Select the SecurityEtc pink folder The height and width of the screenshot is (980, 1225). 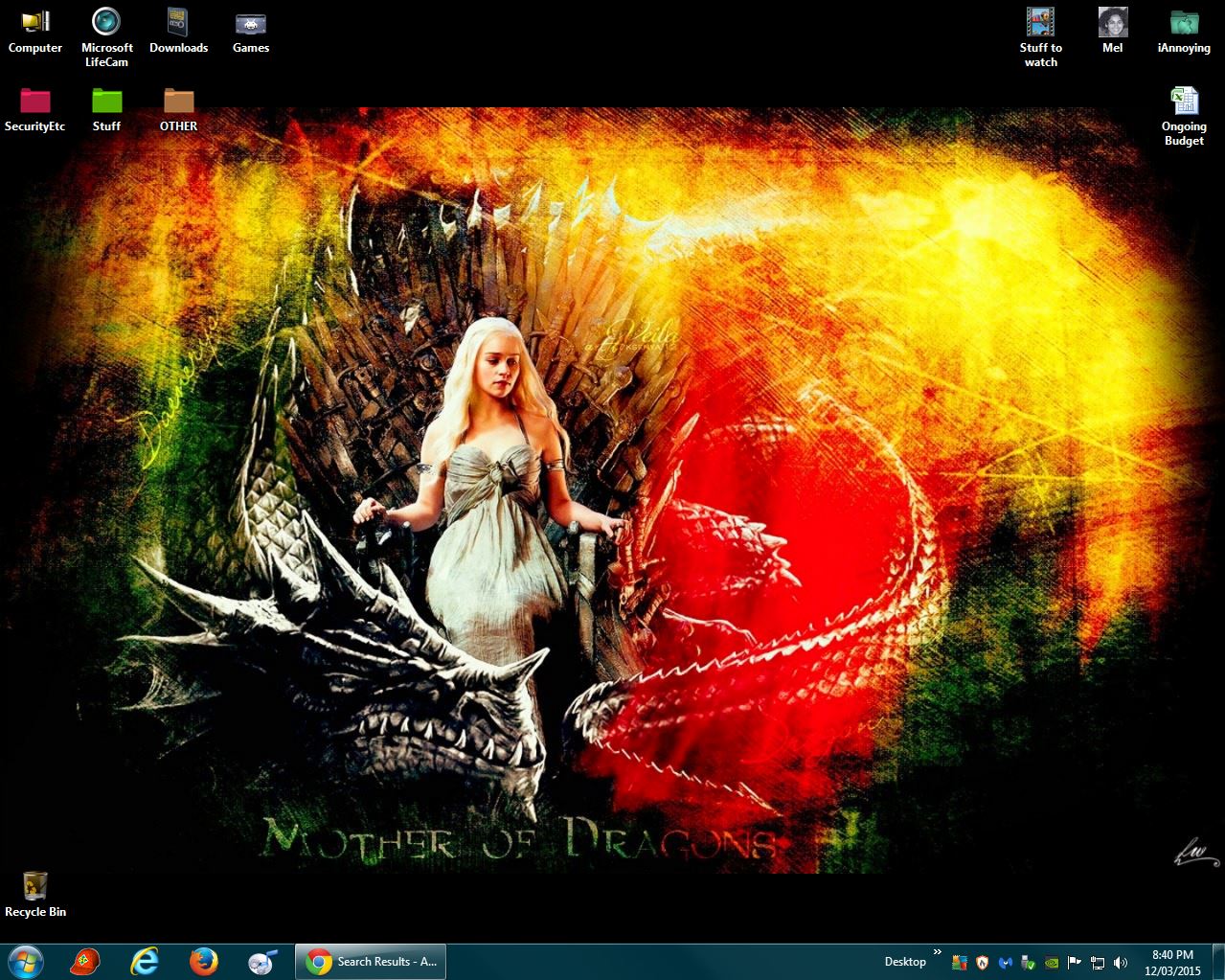34,109
